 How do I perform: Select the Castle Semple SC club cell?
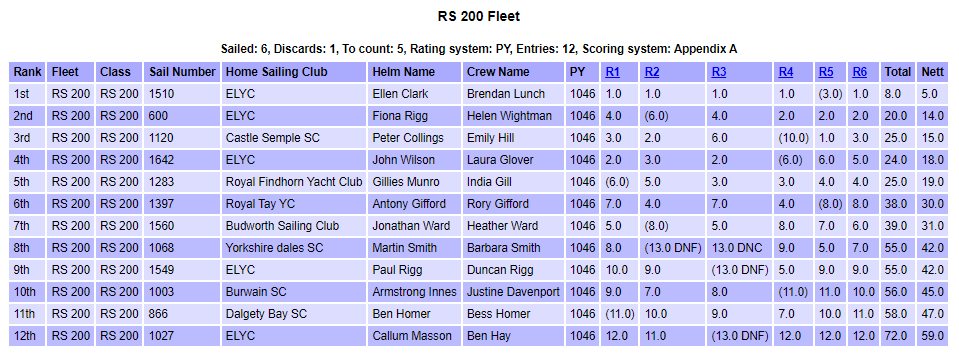point(294,138)
